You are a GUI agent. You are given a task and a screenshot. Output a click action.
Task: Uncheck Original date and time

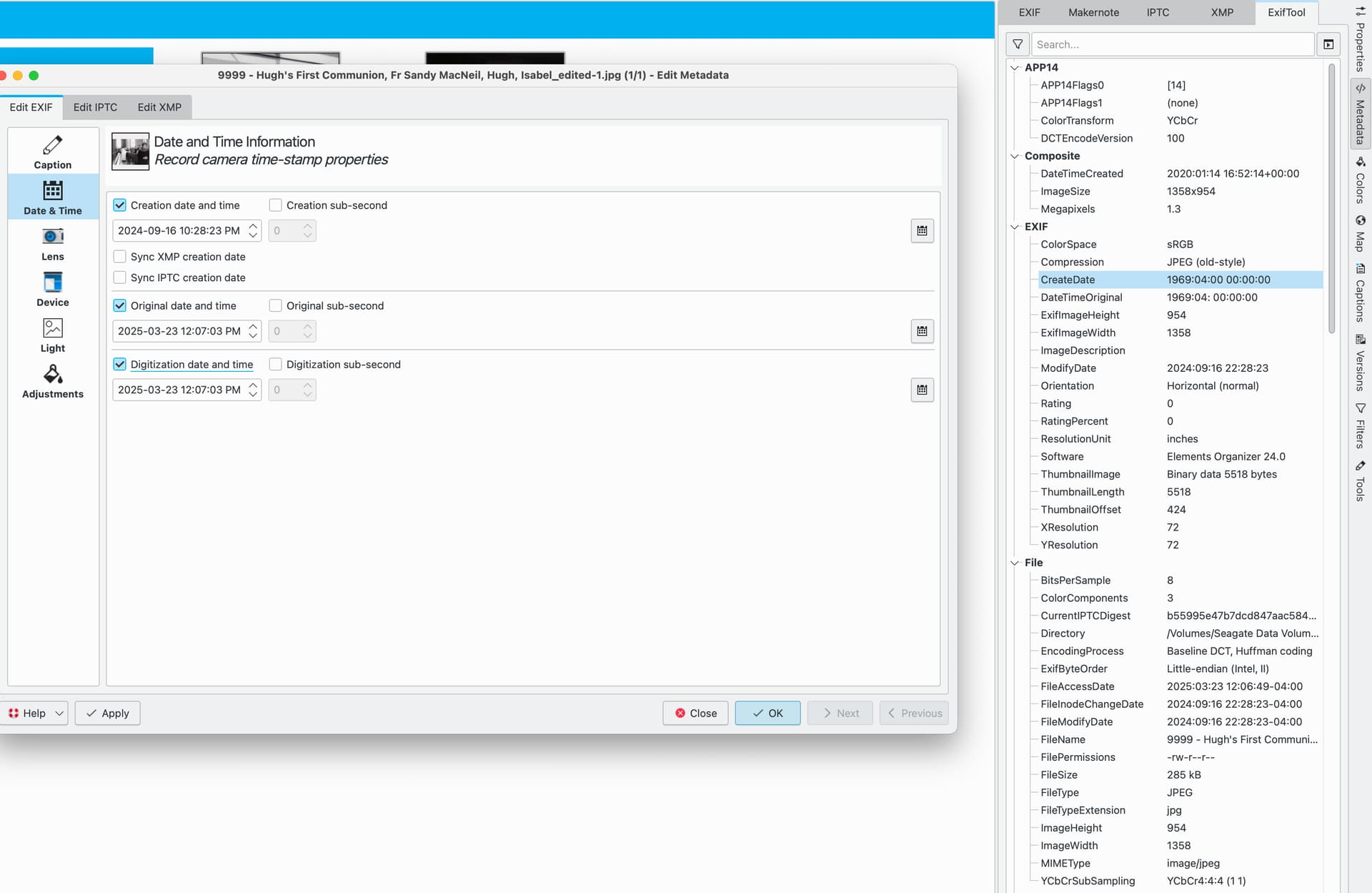(x=119, y=306)
